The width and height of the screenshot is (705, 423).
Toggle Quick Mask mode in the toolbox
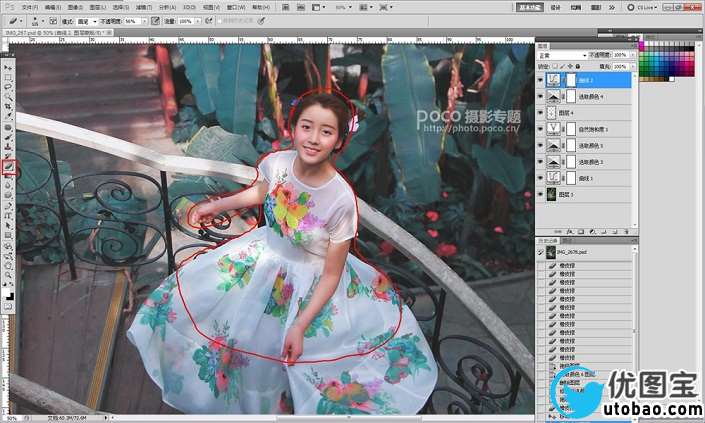(x=8, y=307)
